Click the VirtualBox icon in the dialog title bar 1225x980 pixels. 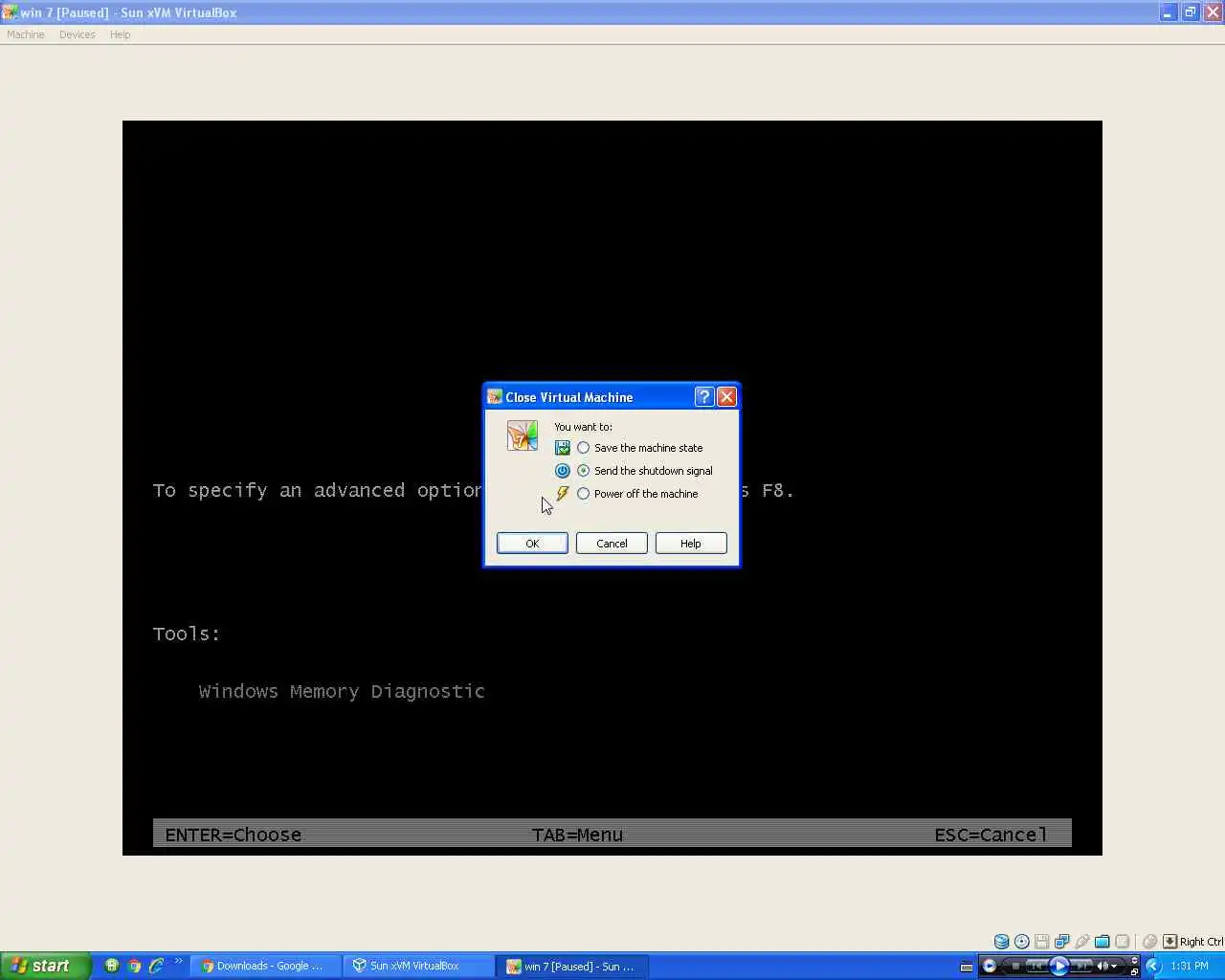(x=495, y=397)
